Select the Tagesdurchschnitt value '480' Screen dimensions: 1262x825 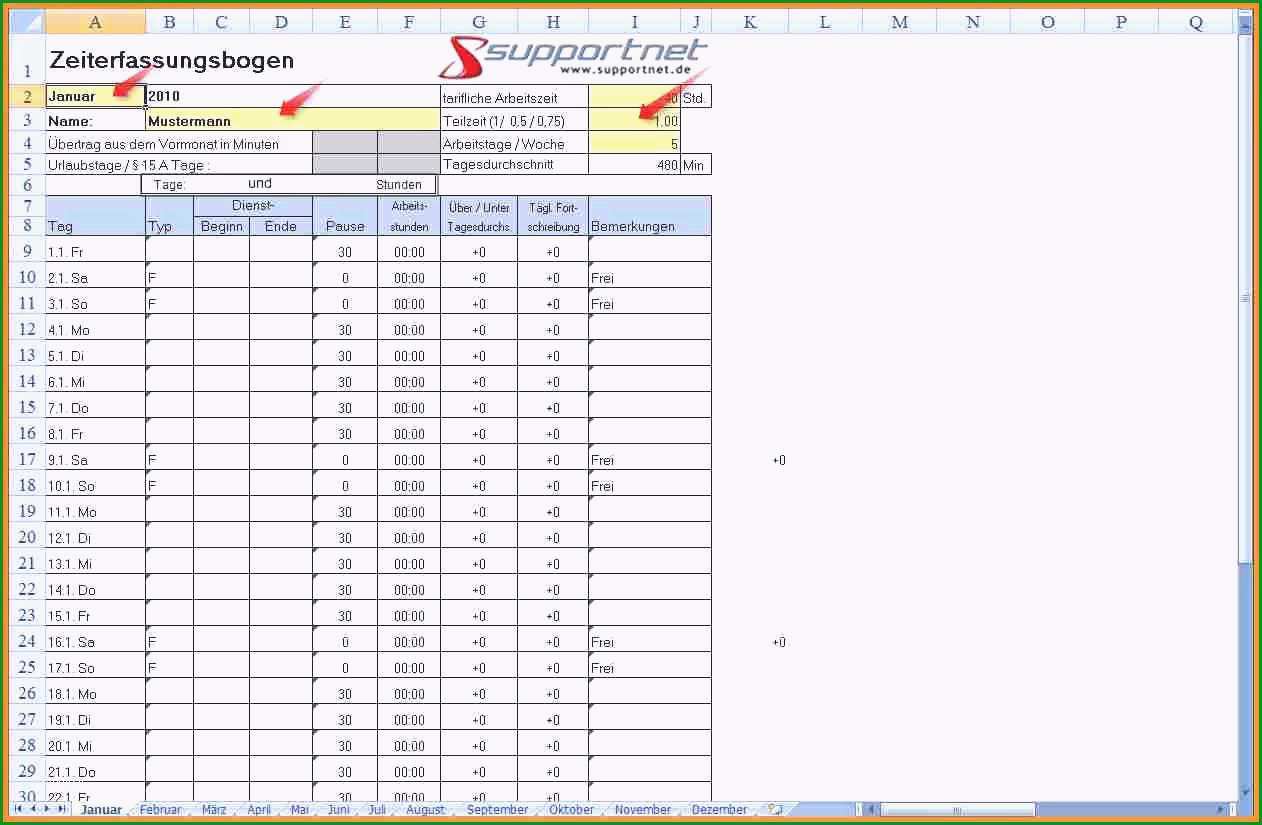pos(634,164)
